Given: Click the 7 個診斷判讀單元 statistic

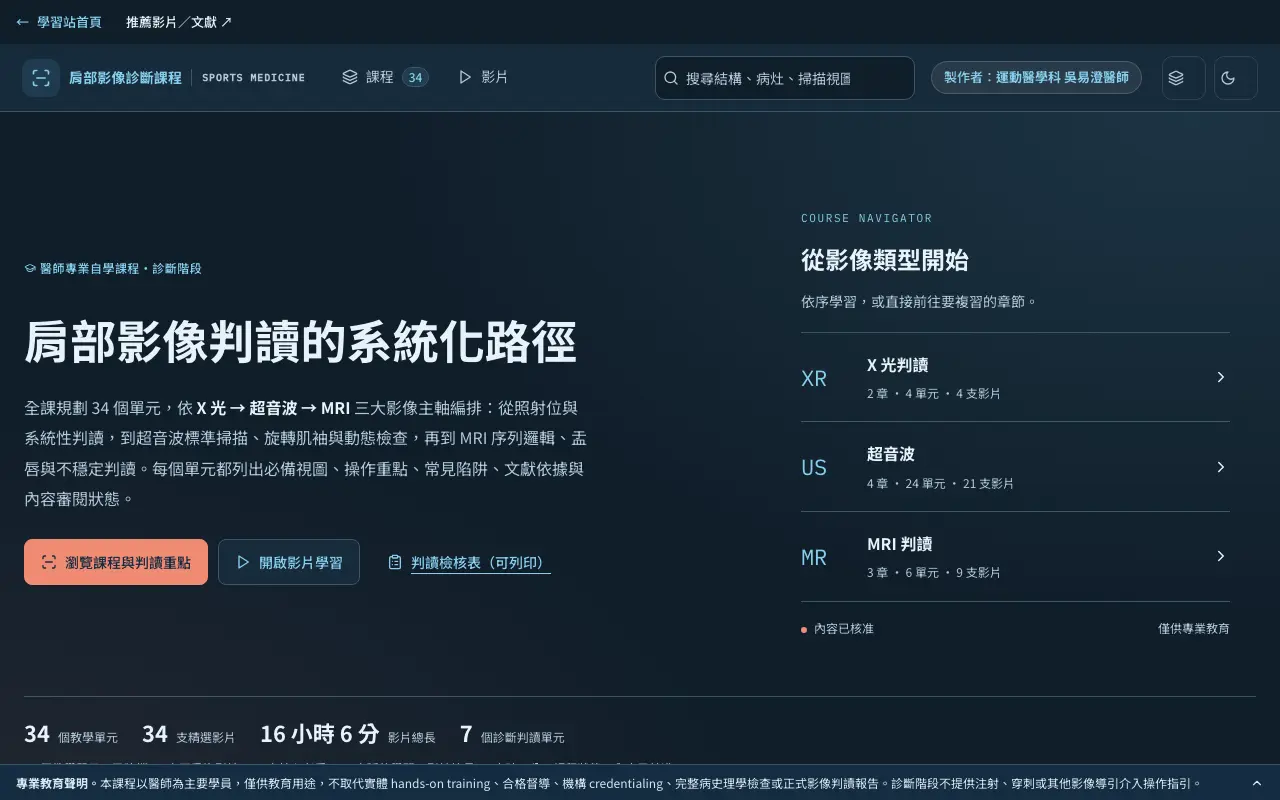Looking at the screenshot, I should click(x=512, y=734).
